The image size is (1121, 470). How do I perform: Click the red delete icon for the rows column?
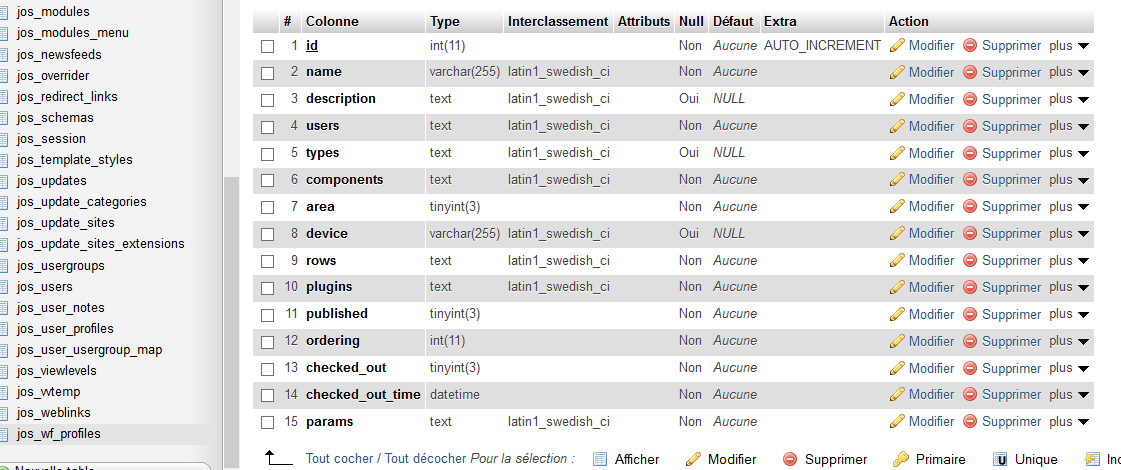(x=970, y=260)
